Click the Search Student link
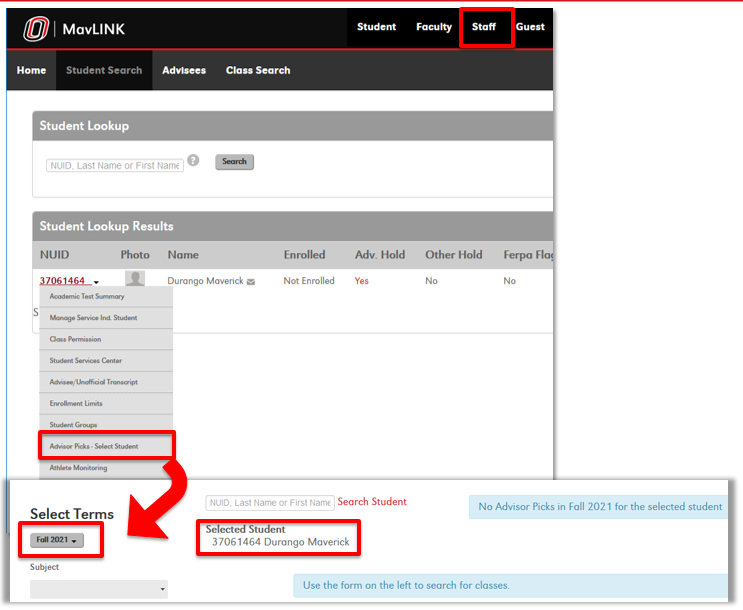The image size is (743, 610). [x=372, y=502]
